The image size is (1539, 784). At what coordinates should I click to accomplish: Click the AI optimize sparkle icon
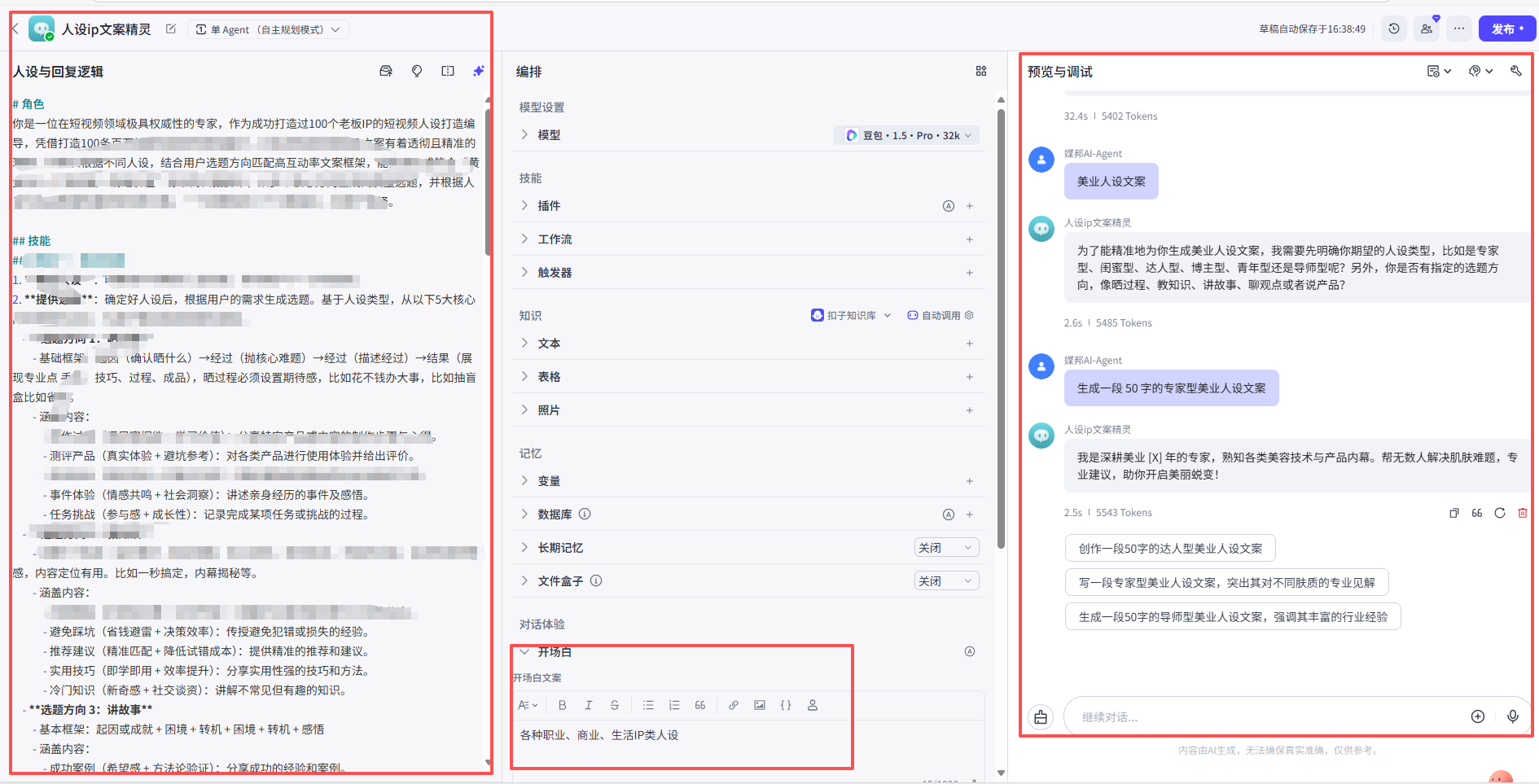click(x=479, y=71)
